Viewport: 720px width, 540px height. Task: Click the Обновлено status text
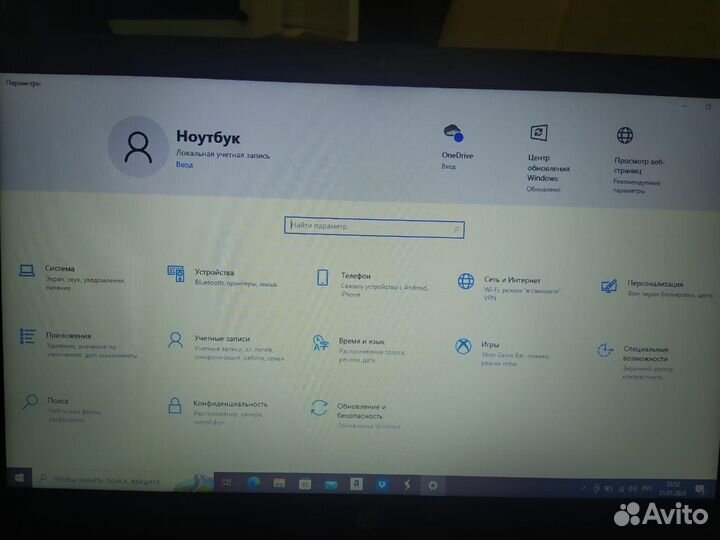click(x=543, y=189)
